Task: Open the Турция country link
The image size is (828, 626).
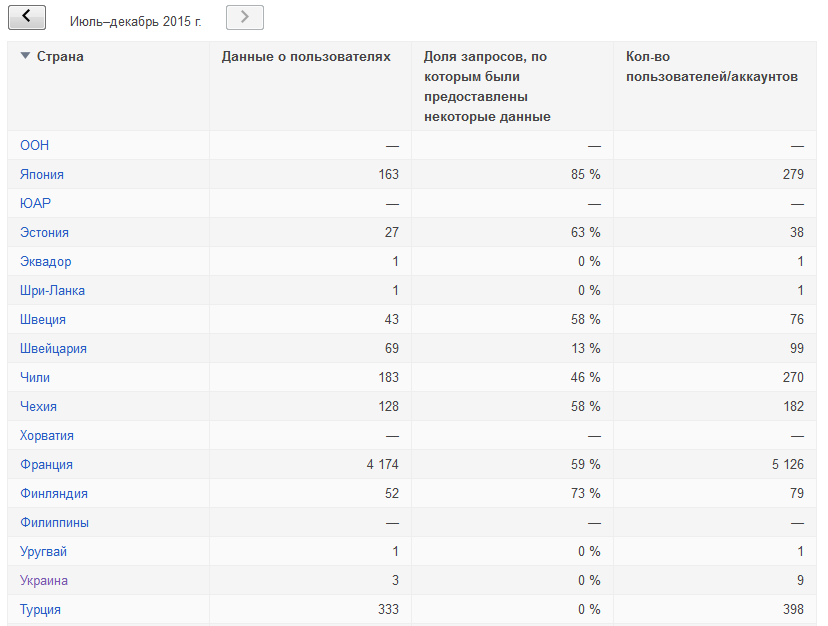Action: tap(40, 609)
